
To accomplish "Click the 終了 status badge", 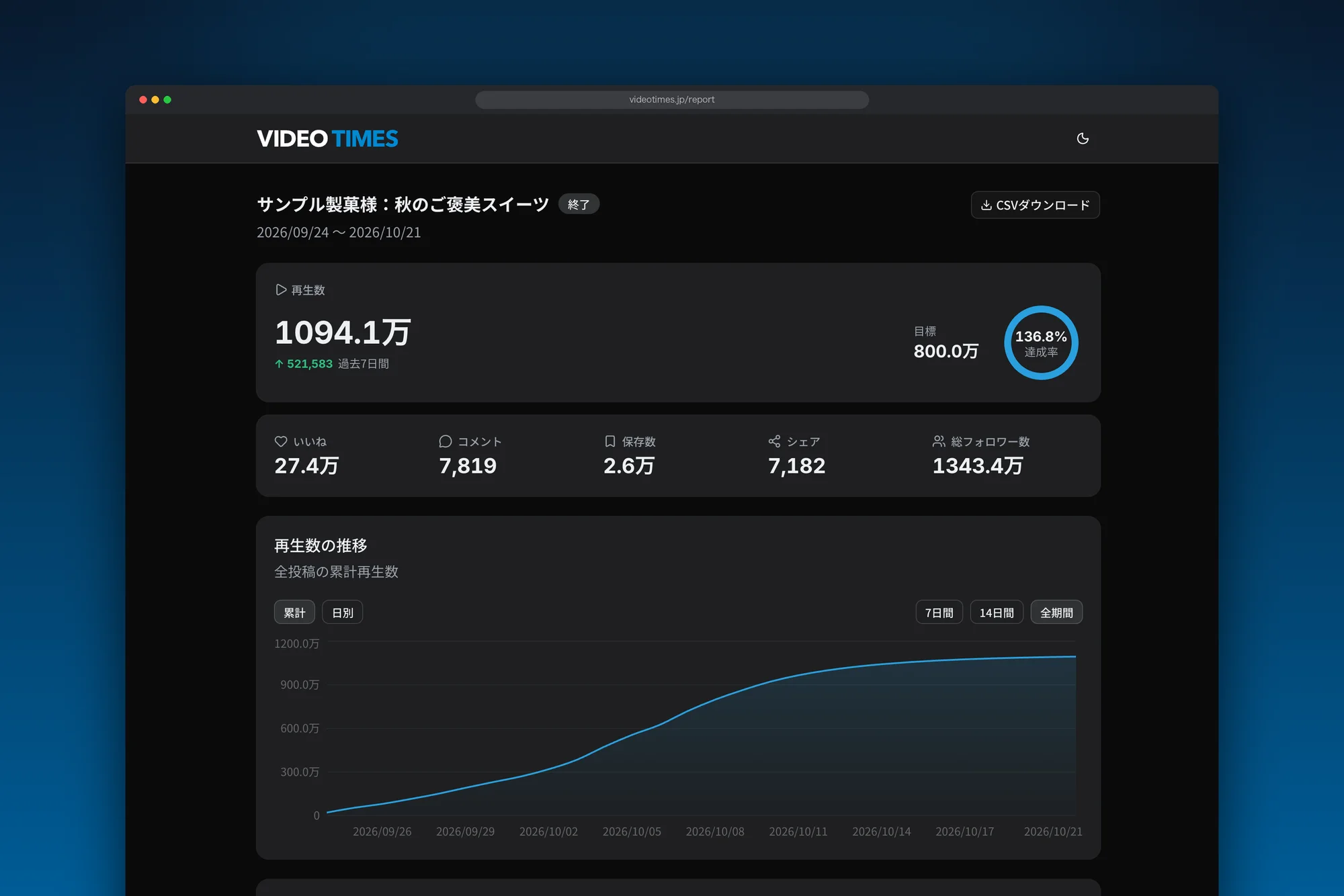I will (x=579, y=204).
